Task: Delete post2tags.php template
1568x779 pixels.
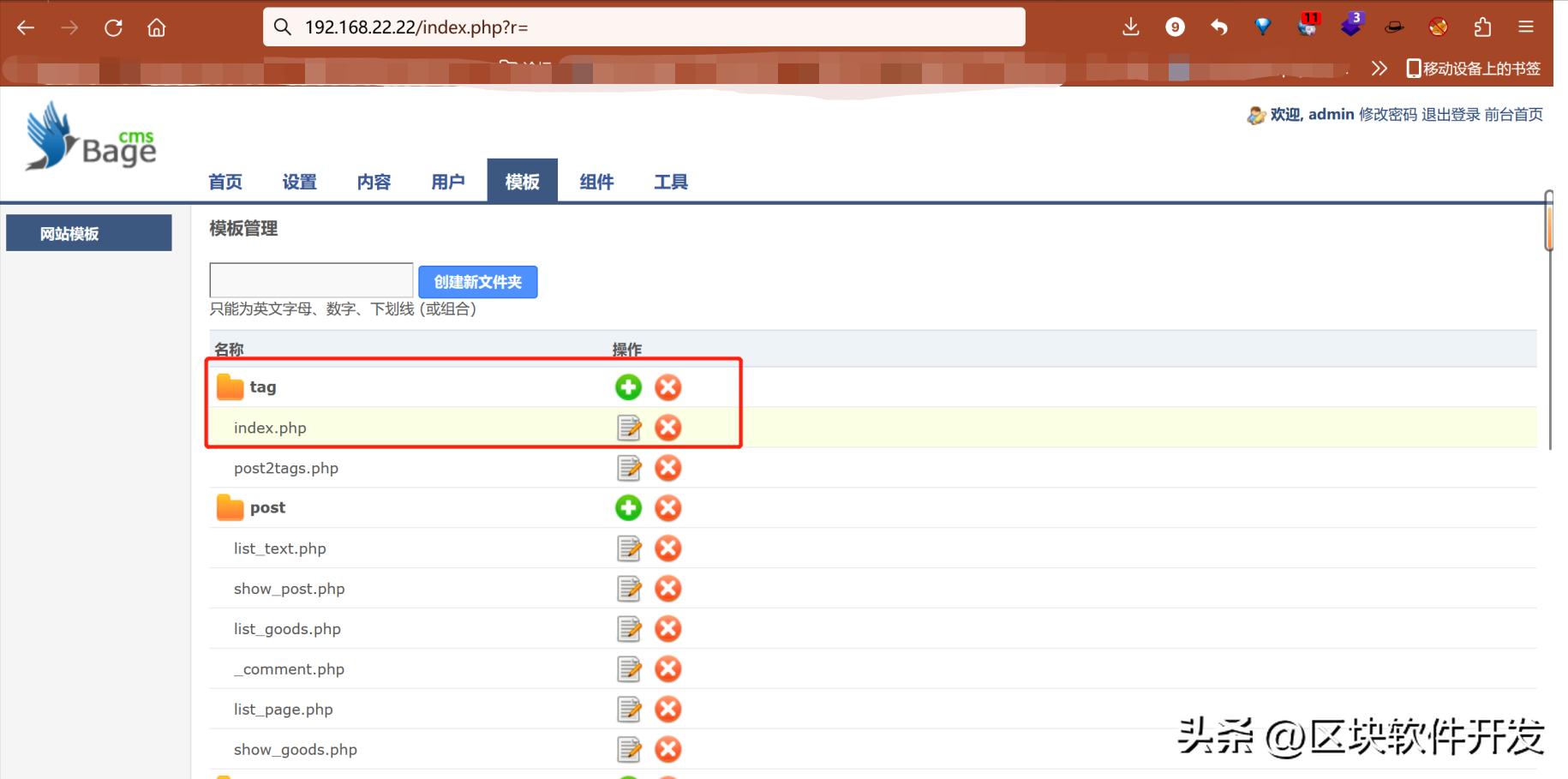Action: point(668,468)
